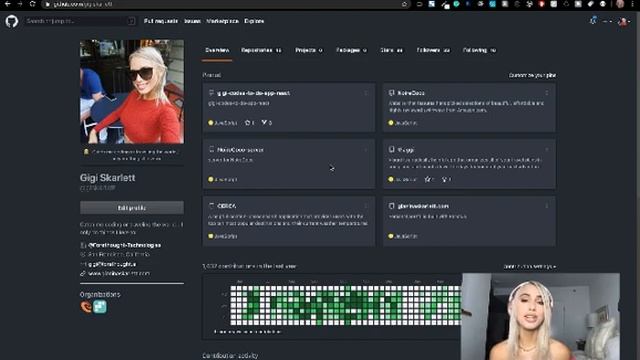Click the Pinned section label
This screenshot has height=360, width=640.
(211, 75)
